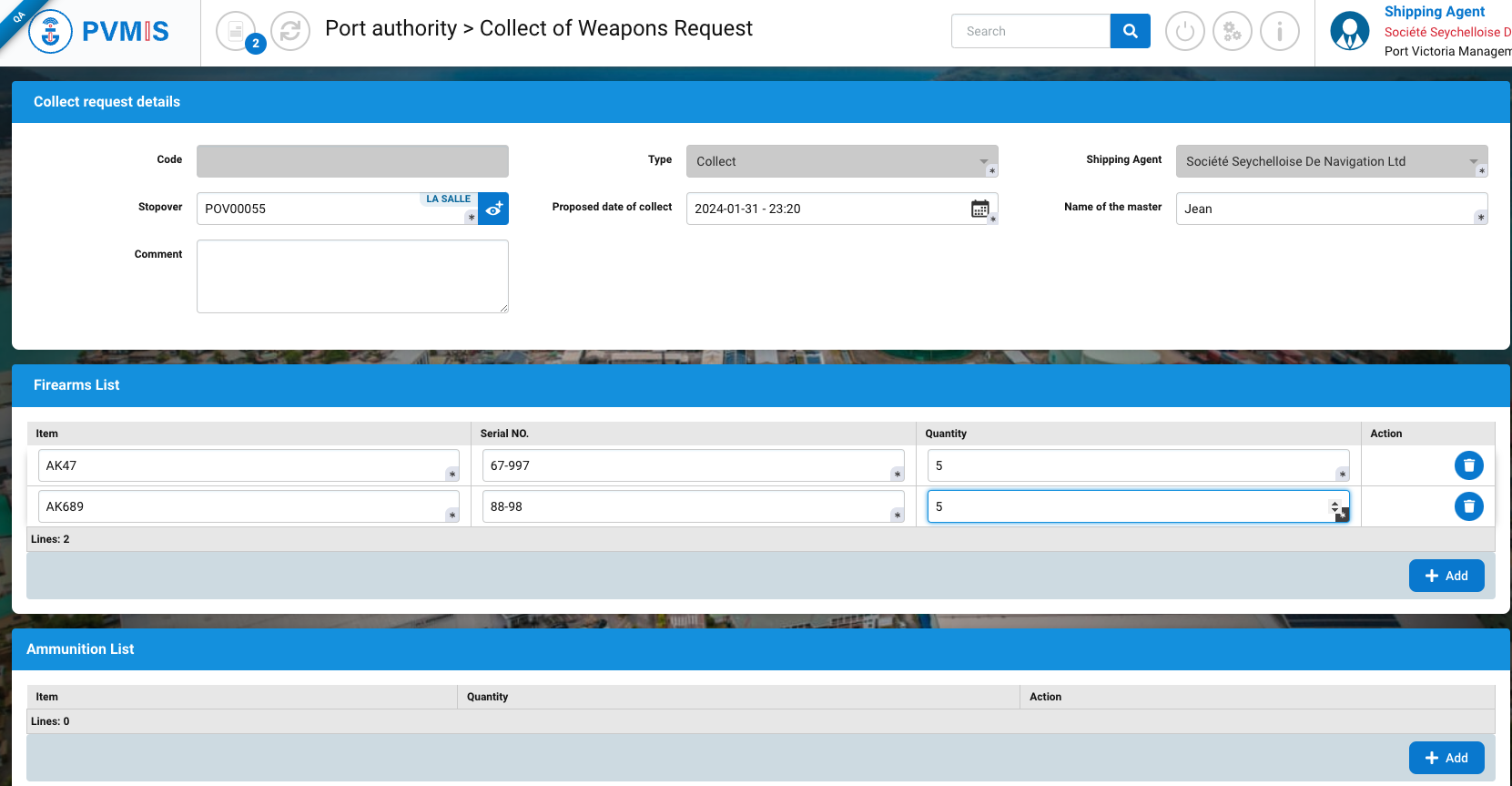Focus the Name of the master field
Screen dimensions: 1512x786
click(x=1329, y=209)
